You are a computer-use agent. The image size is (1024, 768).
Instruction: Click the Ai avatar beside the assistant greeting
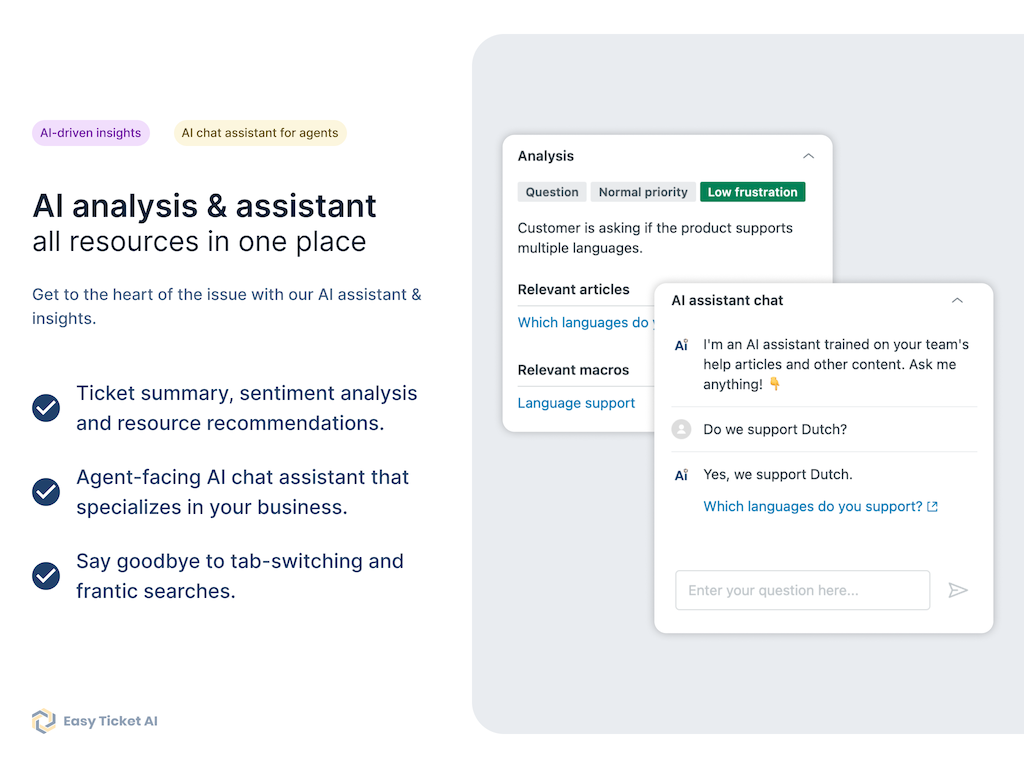click(682, 344)
